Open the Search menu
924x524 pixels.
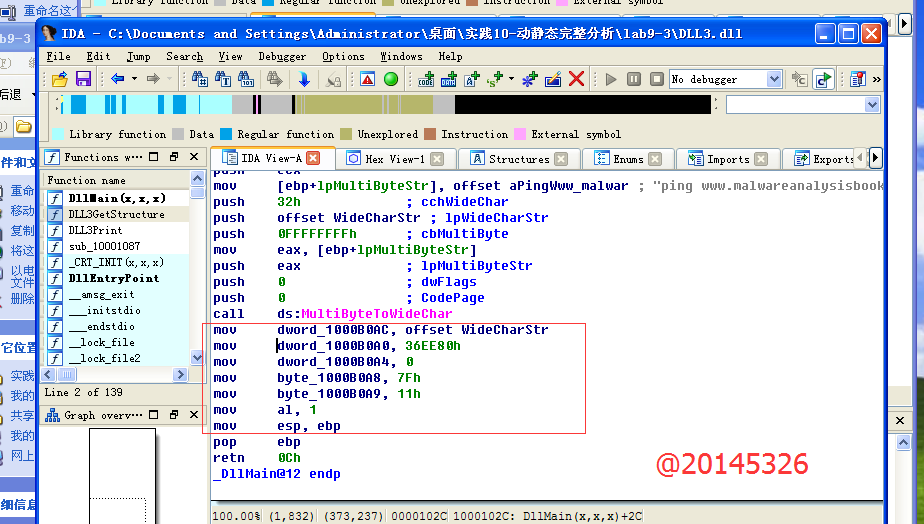tap(184, 56)
